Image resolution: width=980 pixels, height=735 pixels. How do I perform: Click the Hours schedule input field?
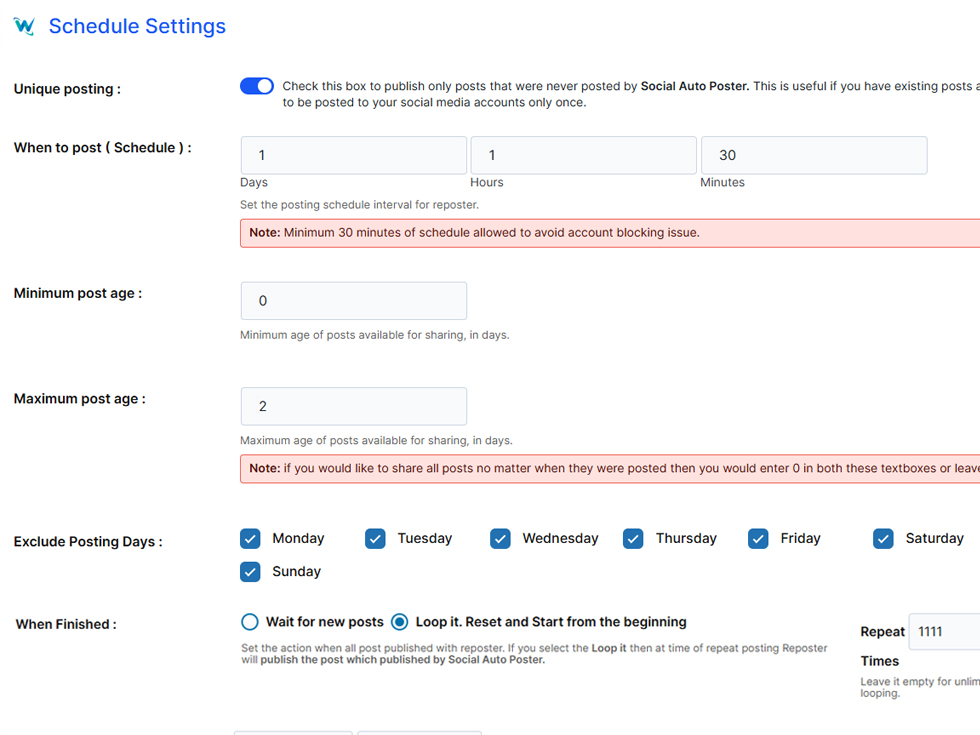583,155
